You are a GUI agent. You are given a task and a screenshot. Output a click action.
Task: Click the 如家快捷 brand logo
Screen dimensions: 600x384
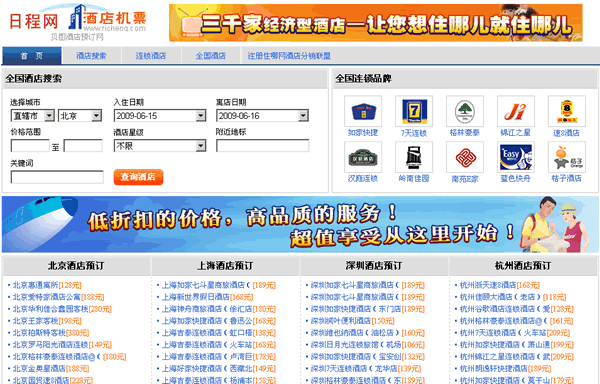(x=363, y=111)
